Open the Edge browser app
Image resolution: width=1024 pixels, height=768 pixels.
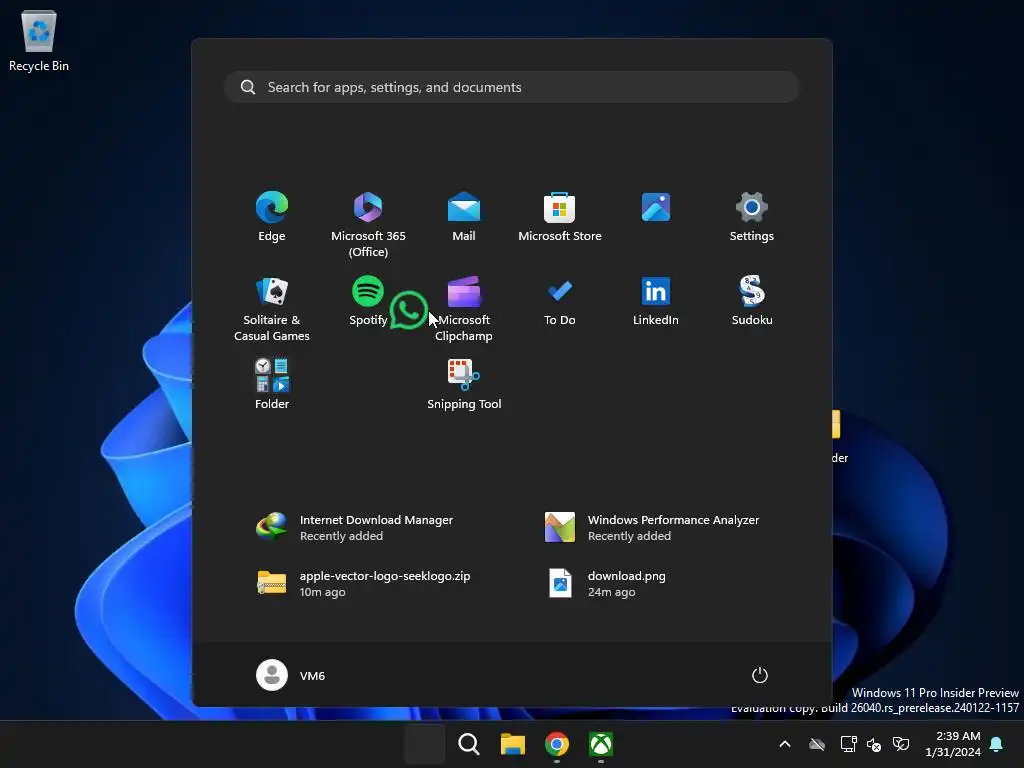point(272,217)
